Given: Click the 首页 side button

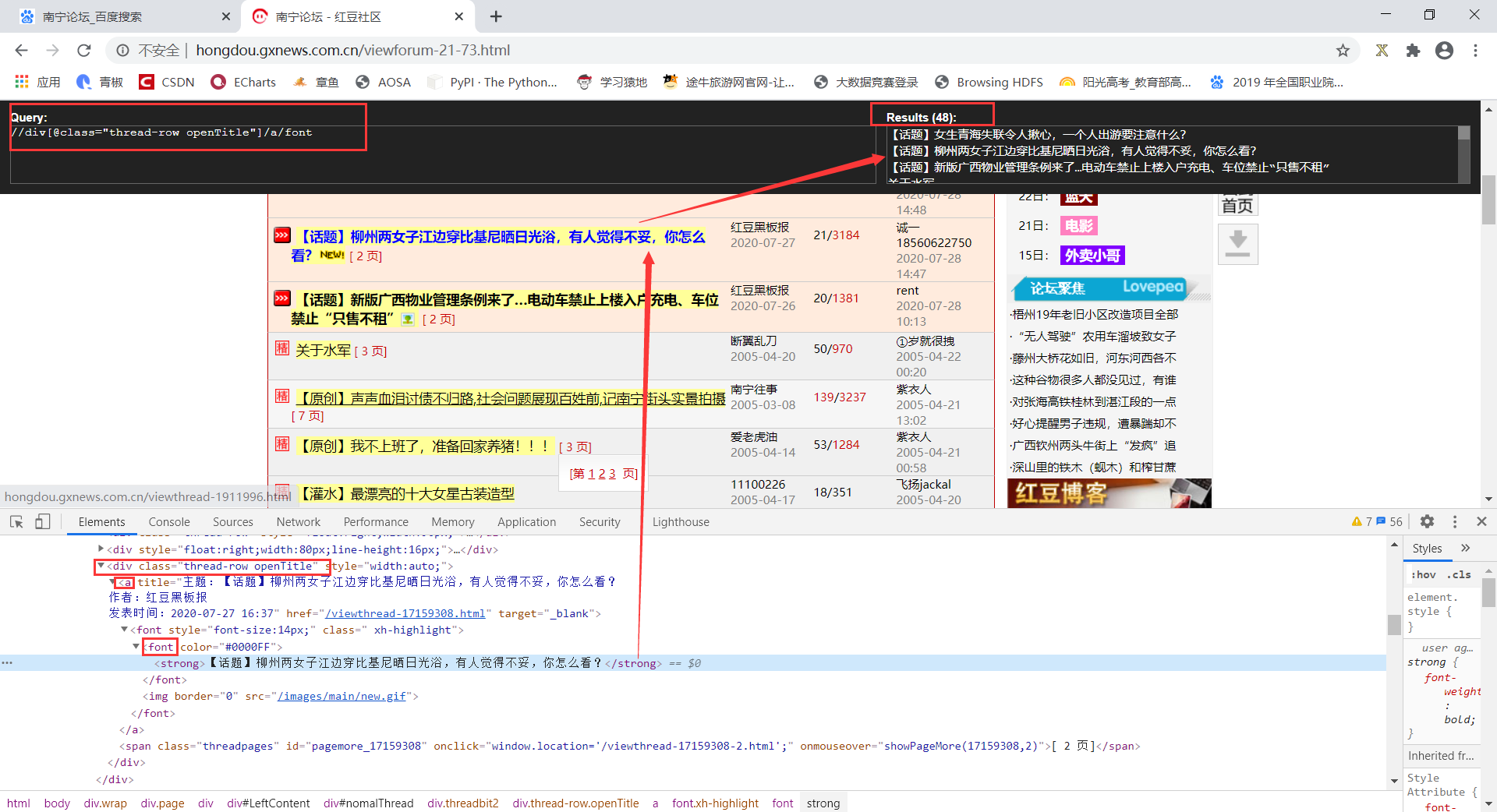Looking at the screenshot, I should 1237,204.
